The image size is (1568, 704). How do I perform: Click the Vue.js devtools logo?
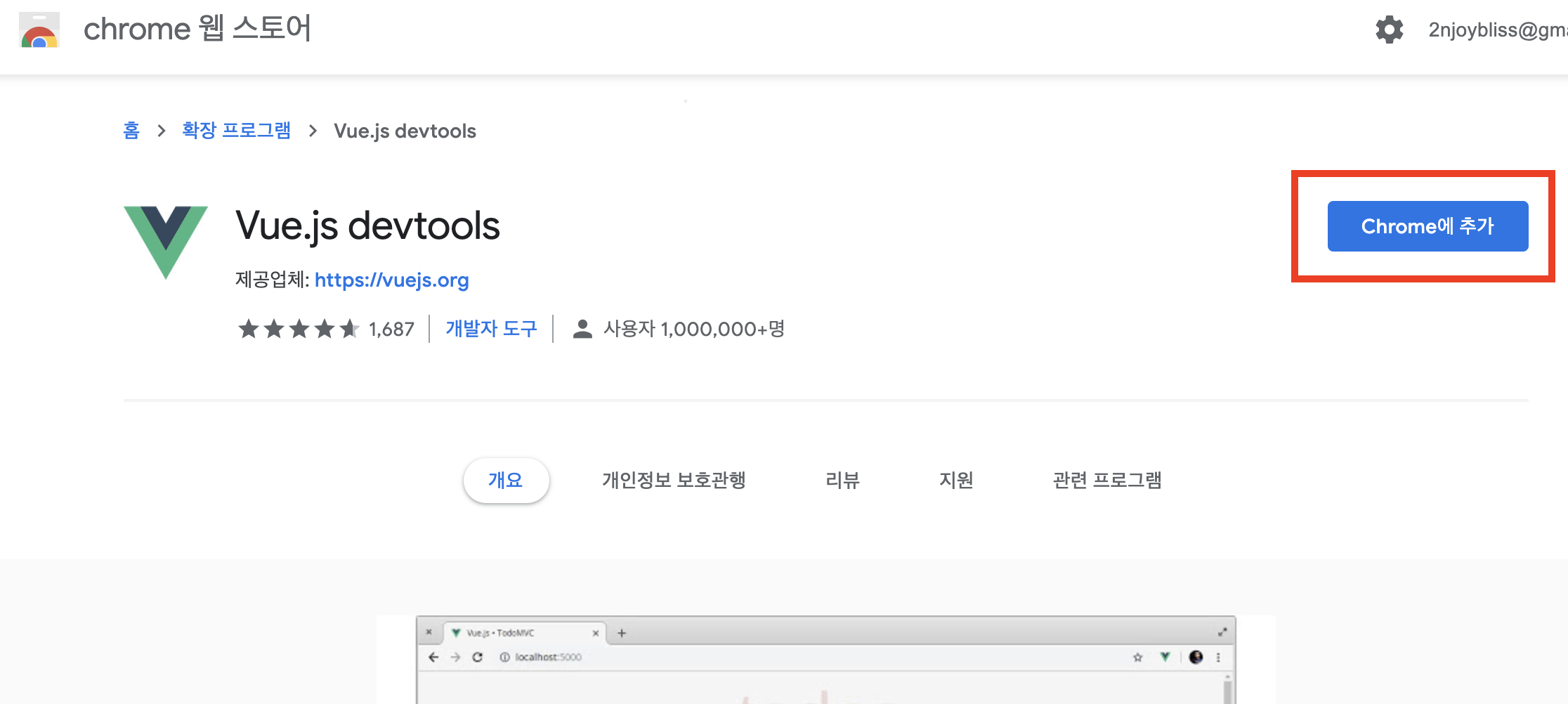click(x=166, y=242)
